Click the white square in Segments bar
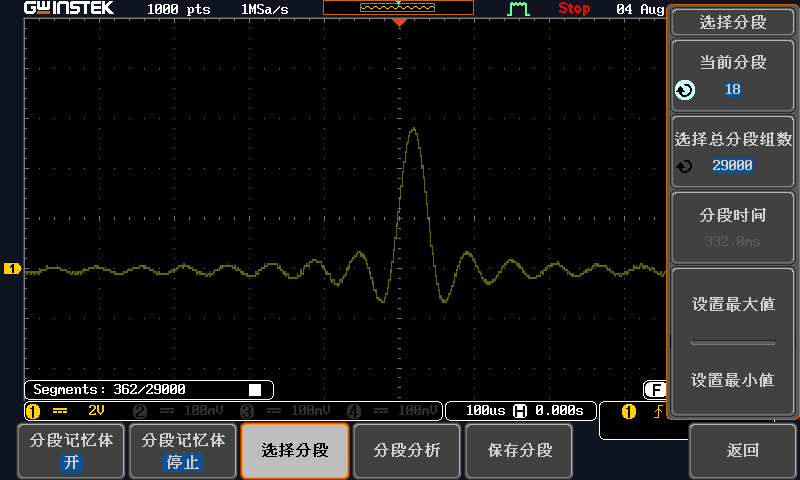Viewport: 800px width, 480px height. [255, 390]
